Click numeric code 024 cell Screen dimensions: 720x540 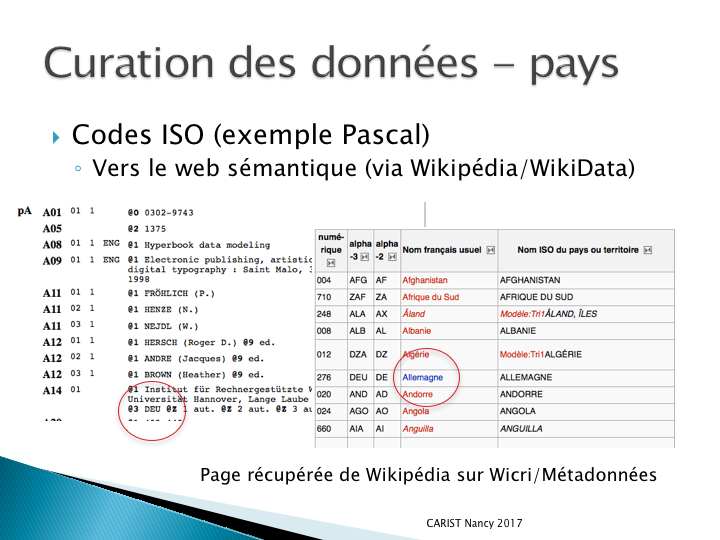[331, 411]
